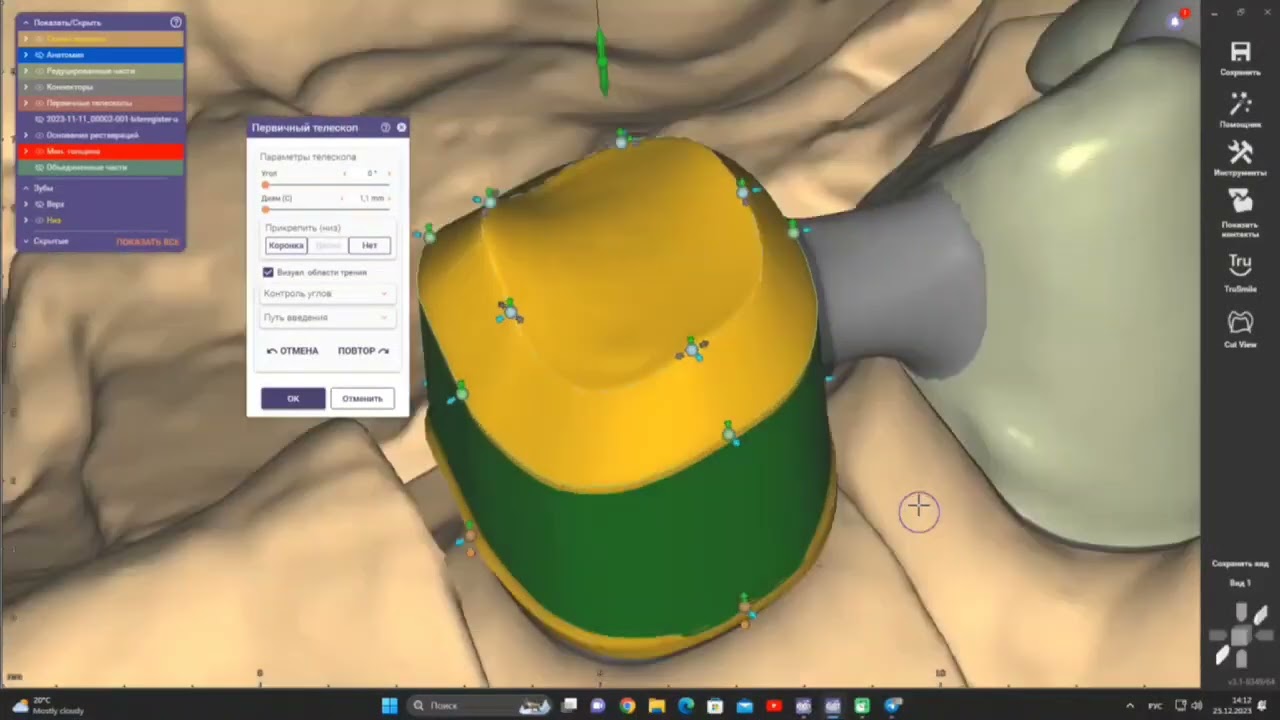The height and width of the screenshot is (720, 1280).
Task: Open YouTube app from taskbar
Action: [x=774, y=706]
